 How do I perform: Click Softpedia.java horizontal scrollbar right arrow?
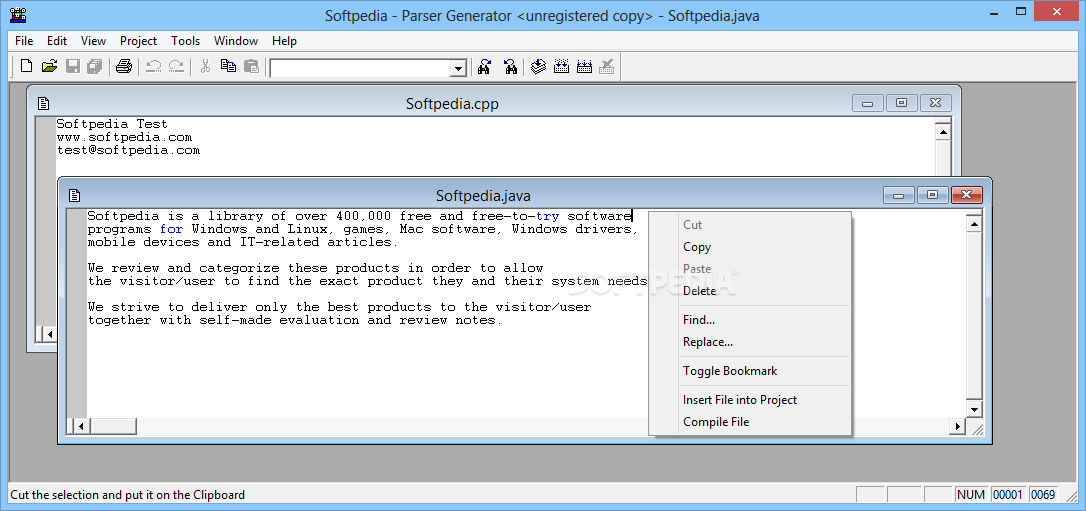959,427
